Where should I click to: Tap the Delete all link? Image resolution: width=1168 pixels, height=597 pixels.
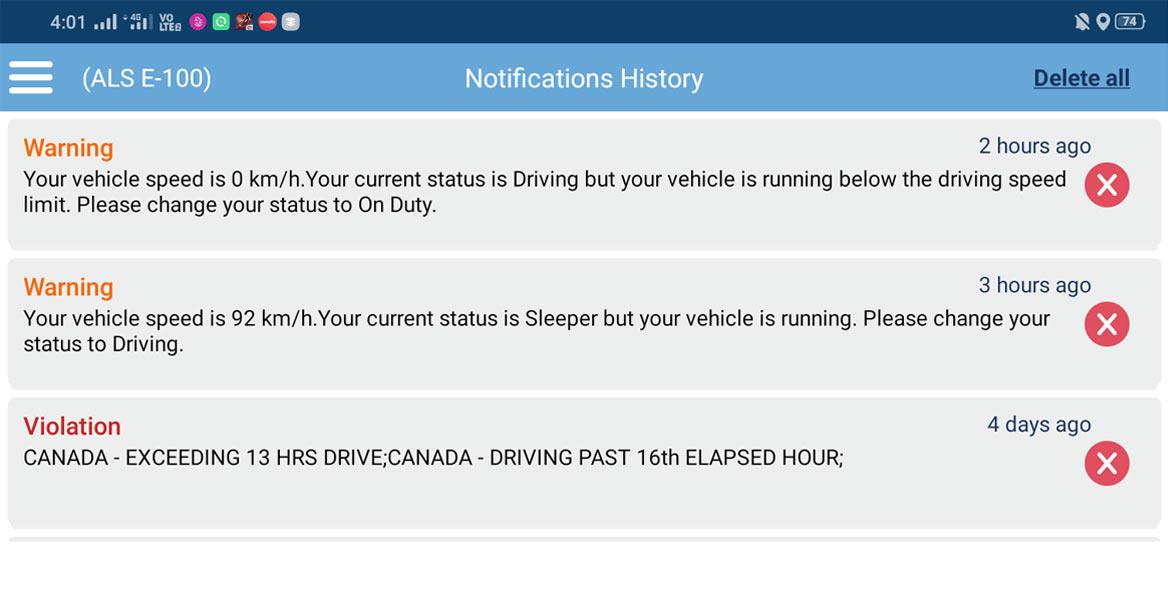click(1081, 78)
